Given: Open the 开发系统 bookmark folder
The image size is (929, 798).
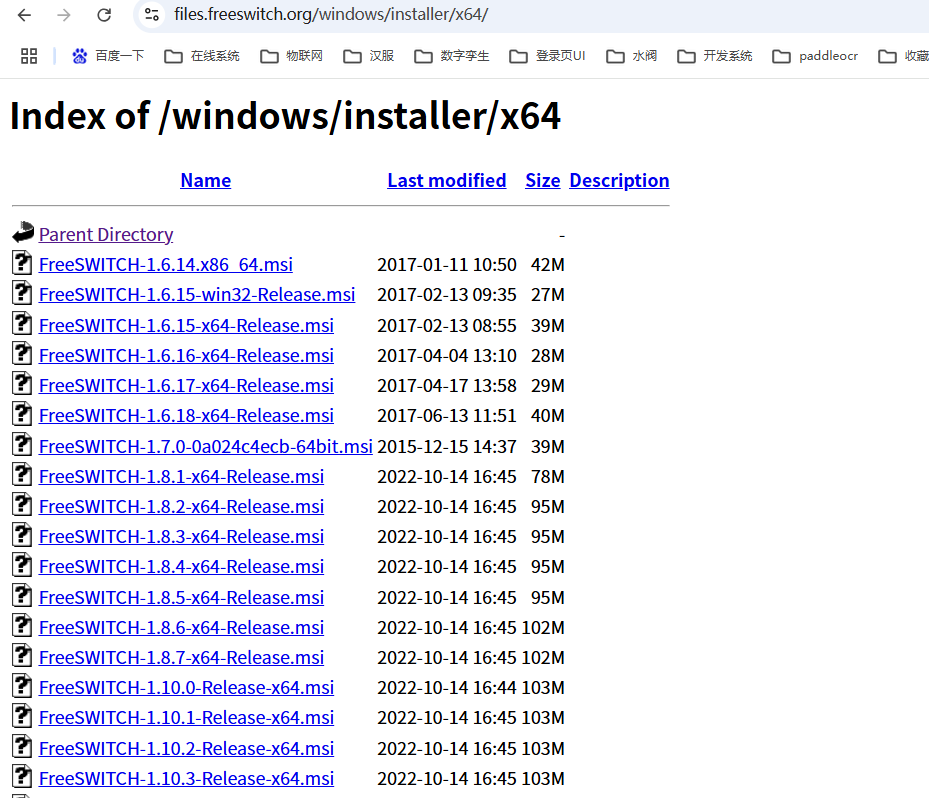Looking at the screenshot, I should (715, 56).
